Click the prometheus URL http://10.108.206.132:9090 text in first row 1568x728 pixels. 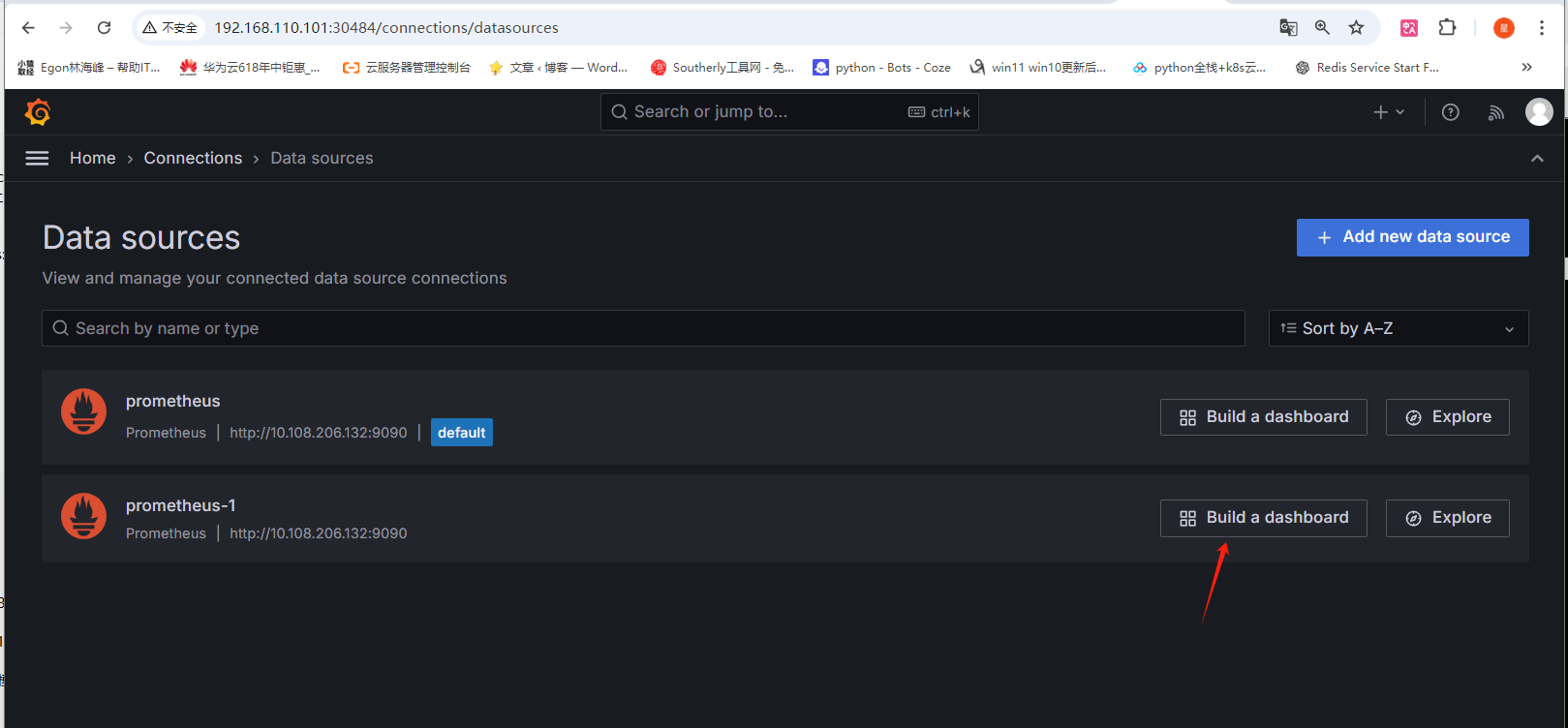pos(319,433)
